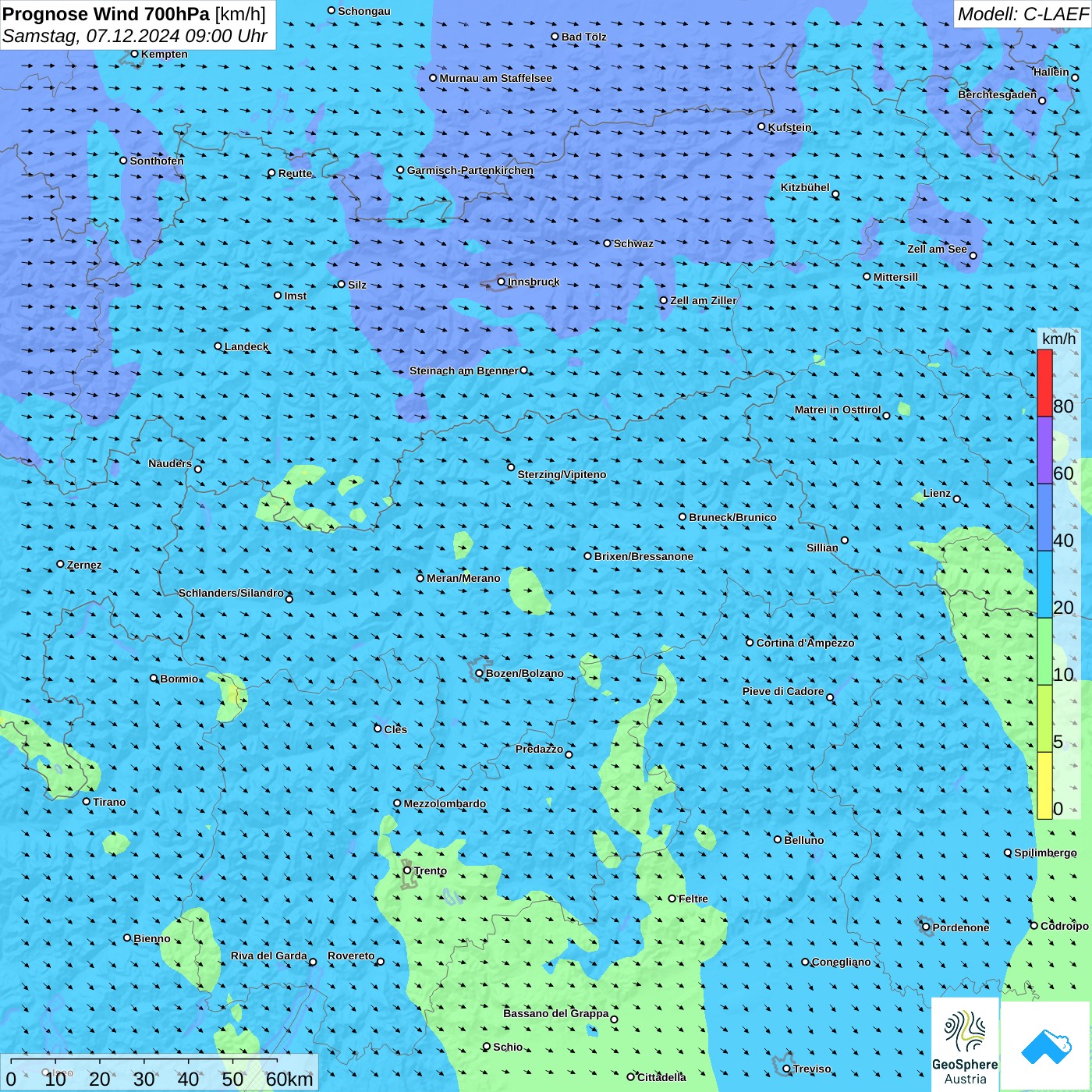Click the 'Mezzolombardo' label
The width and height of the screenshot is (1092, 1092).
(445, 803)
